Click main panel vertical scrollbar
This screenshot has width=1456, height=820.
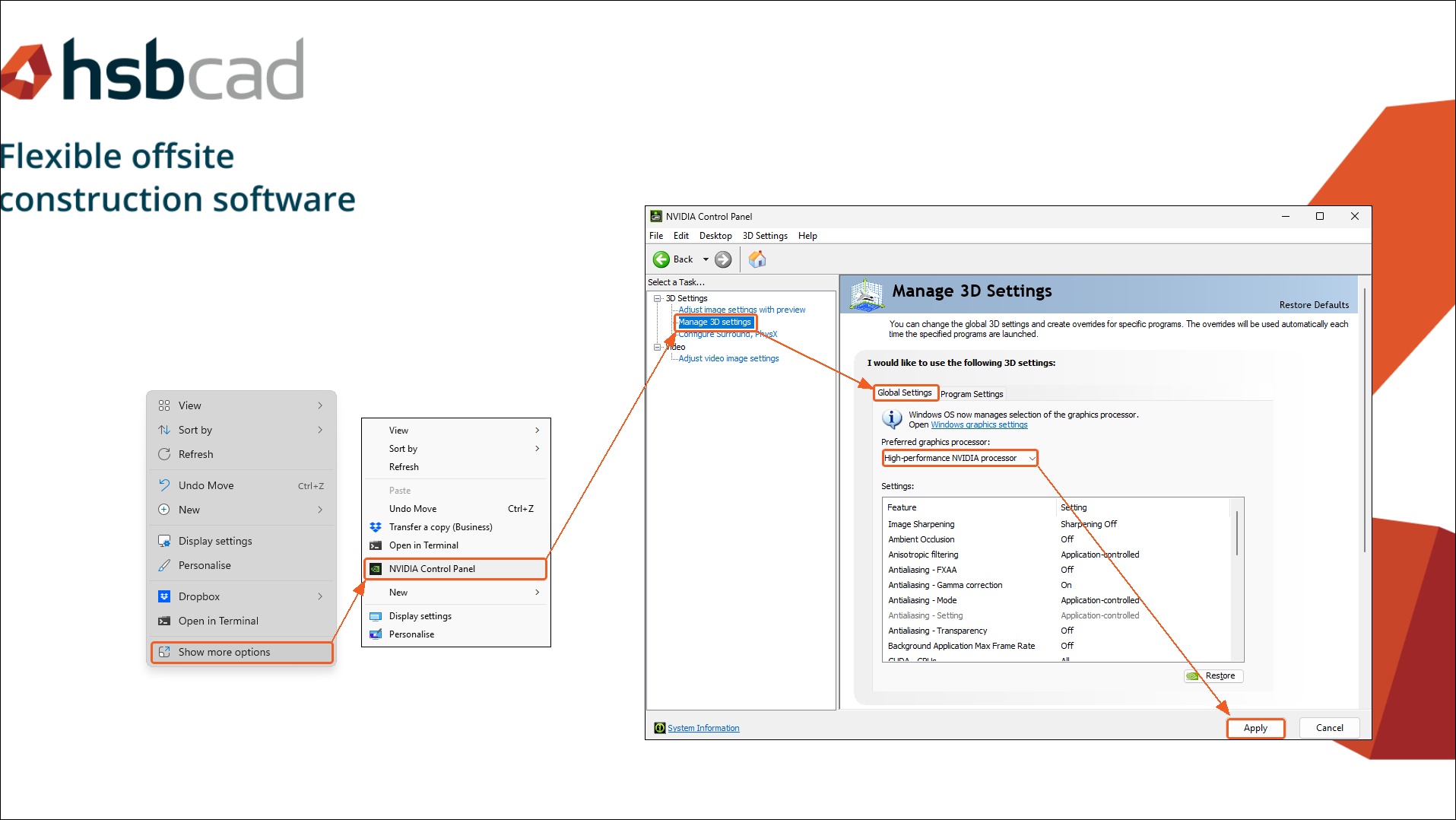coord(1365,420)
